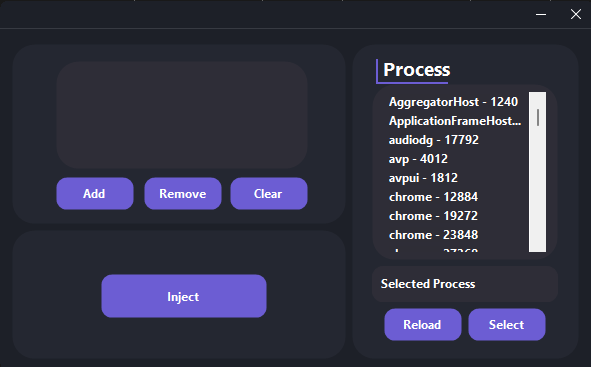Click the Add button
Viewport: 591px width, 367px height.
95,193
